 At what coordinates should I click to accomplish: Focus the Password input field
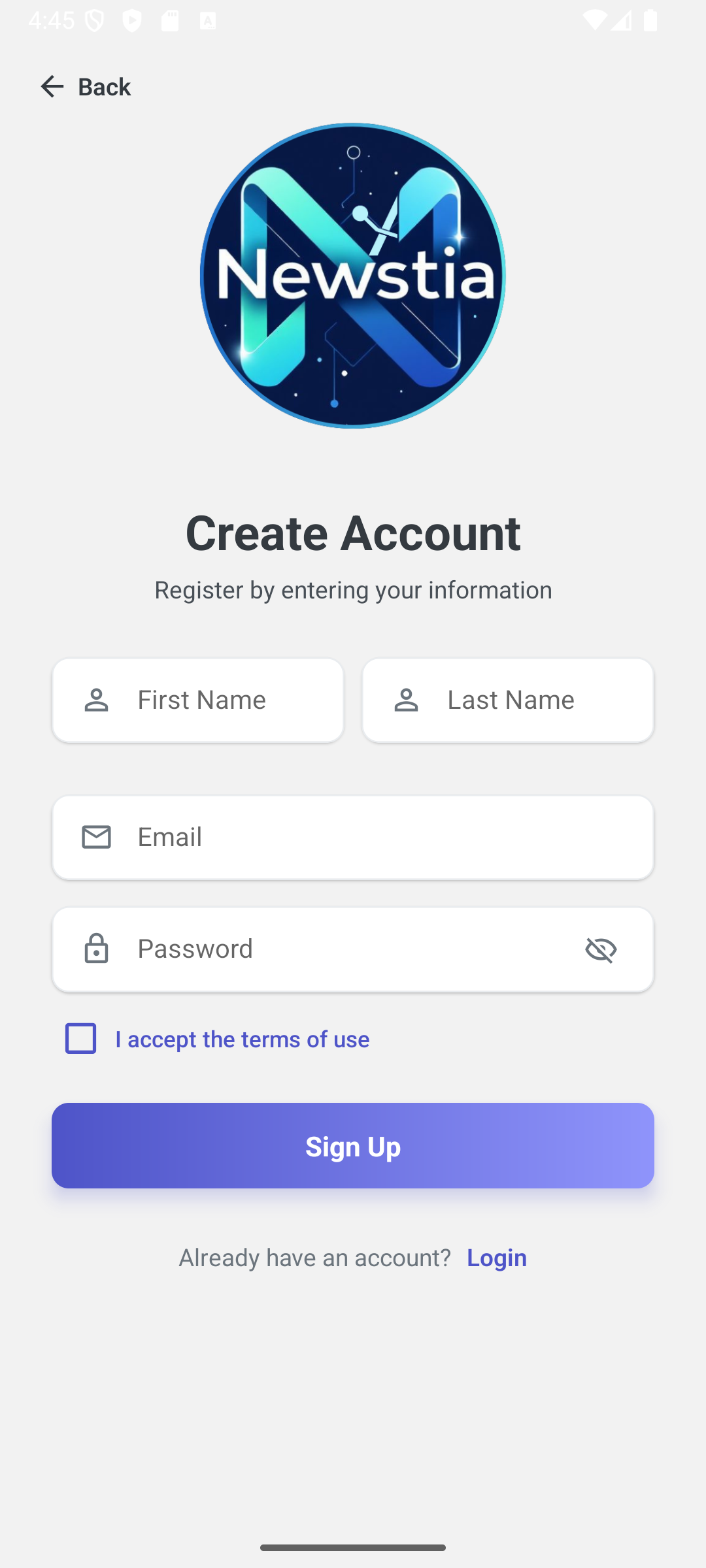click(x=346, y=949)
